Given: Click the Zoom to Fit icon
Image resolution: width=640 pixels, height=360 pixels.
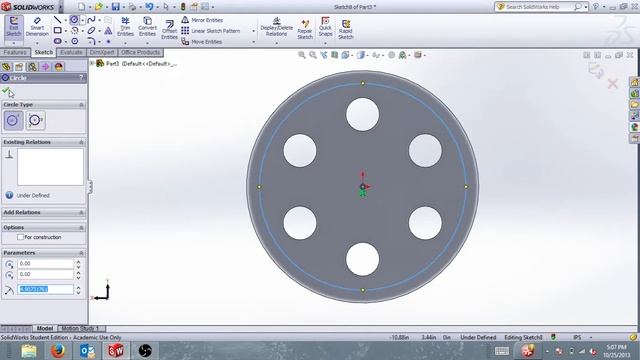Looking at the screenshot, I should [302, 55].
